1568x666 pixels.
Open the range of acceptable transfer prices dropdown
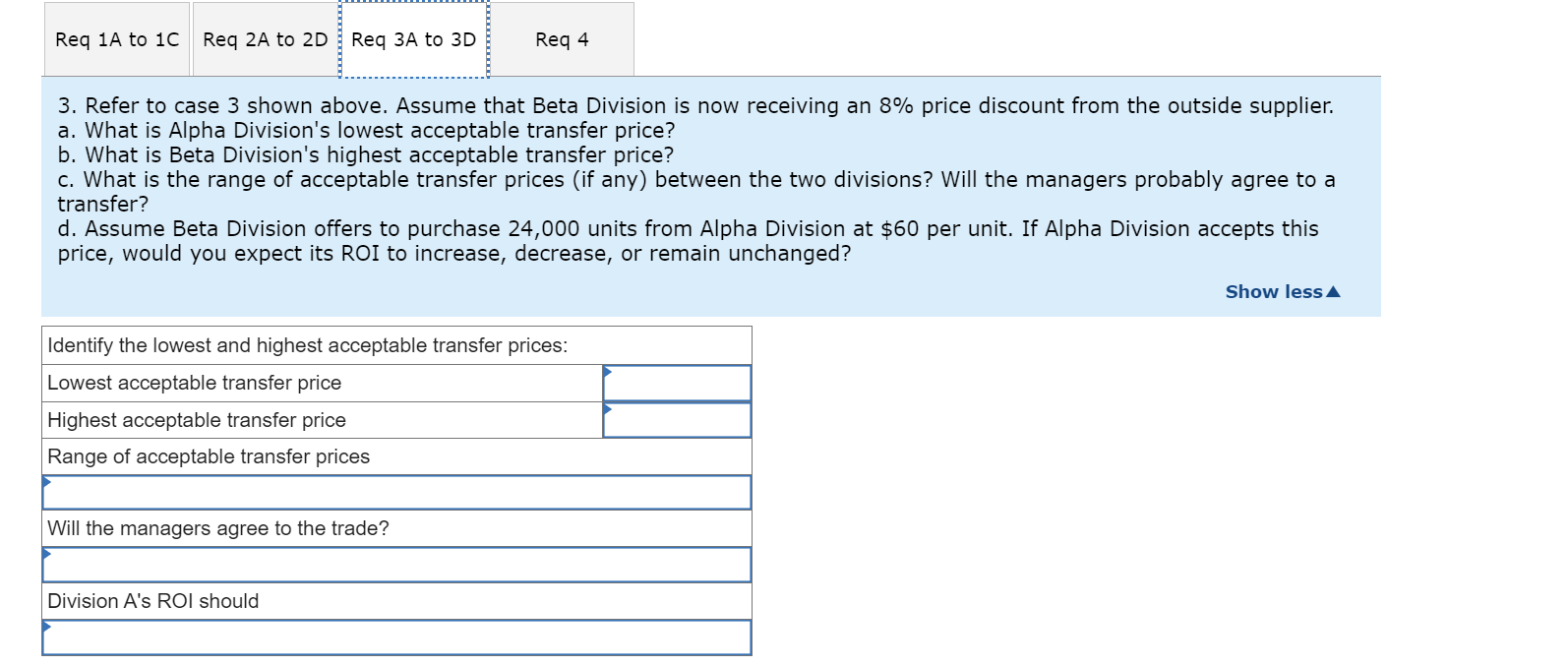pos(395,491)
